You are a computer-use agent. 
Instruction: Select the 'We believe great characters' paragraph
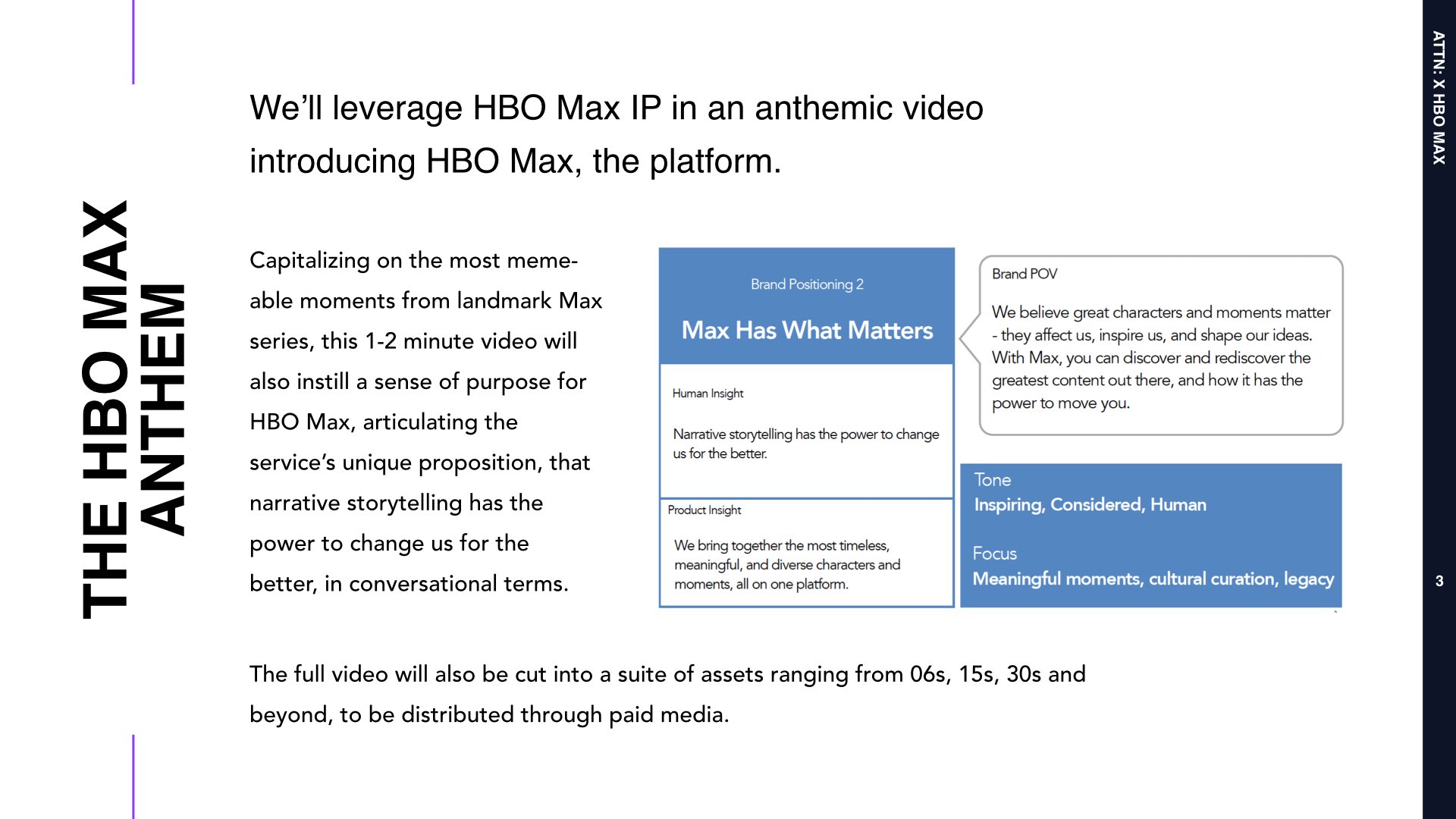pos(1161,357)
